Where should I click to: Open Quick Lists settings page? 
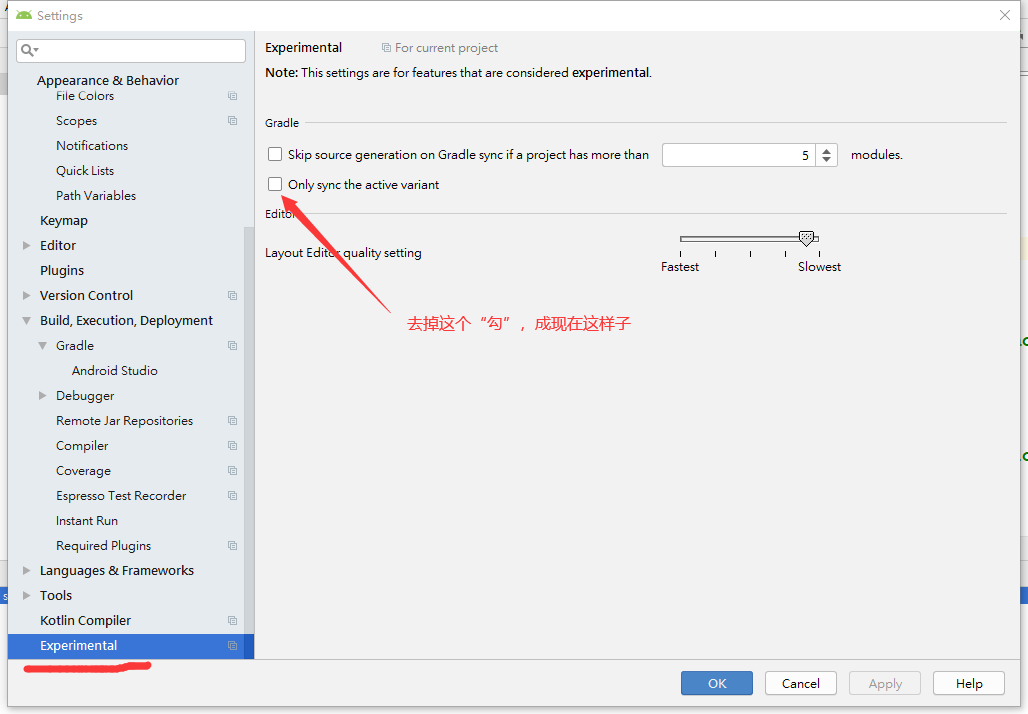[85, 170]
